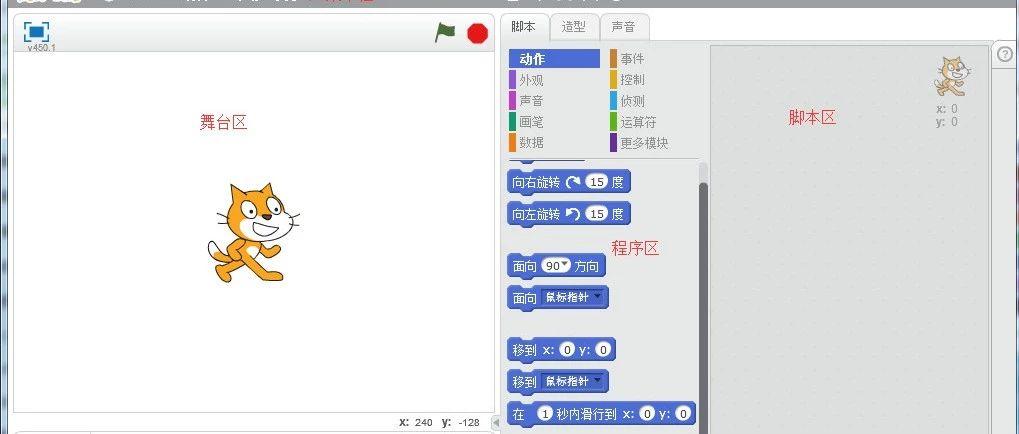Screen dimensions: 1019x434
Task: Click the stage collapse arrow beside coordinates
Action: pos(496,423)
